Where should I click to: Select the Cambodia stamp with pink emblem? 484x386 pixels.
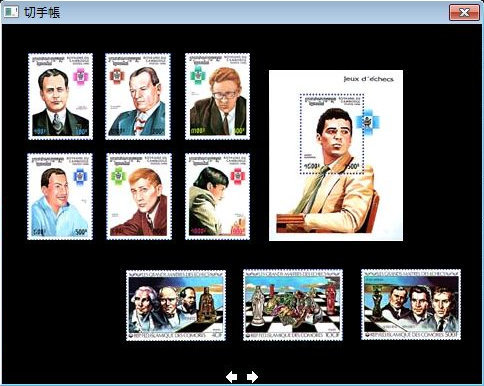[x=60, y=96]
